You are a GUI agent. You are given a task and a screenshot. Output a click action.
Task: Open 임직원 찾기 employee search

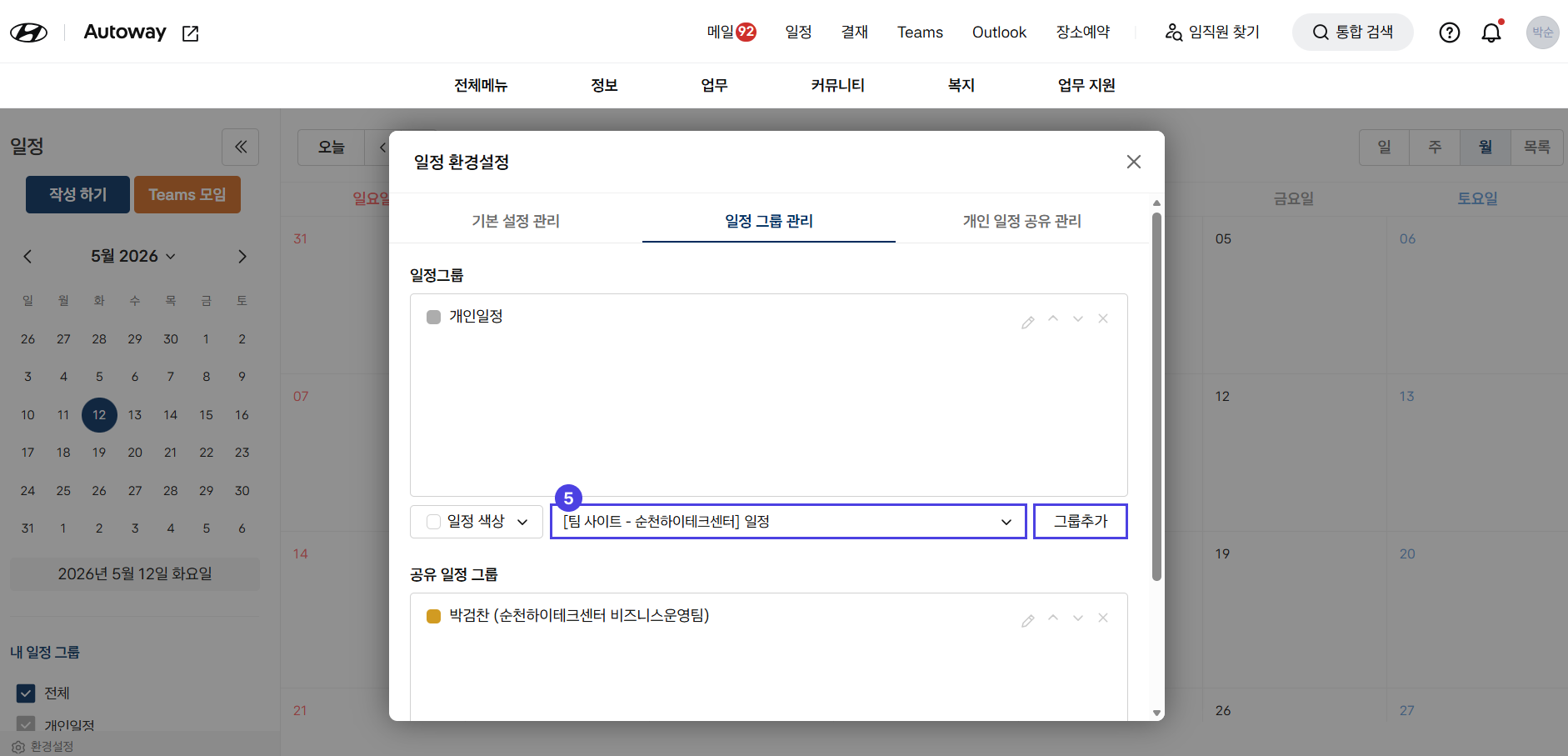click(x=1212, y=33)
